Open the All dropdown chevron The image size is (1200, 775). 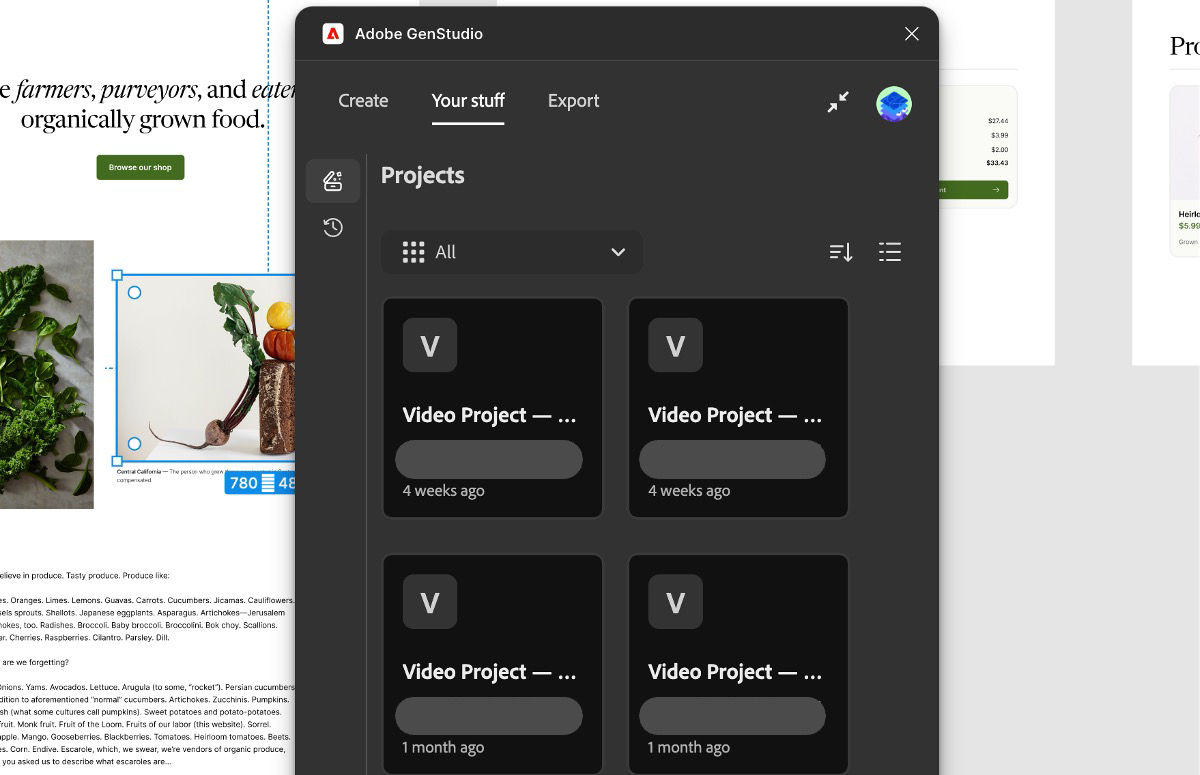pos(618,252)
